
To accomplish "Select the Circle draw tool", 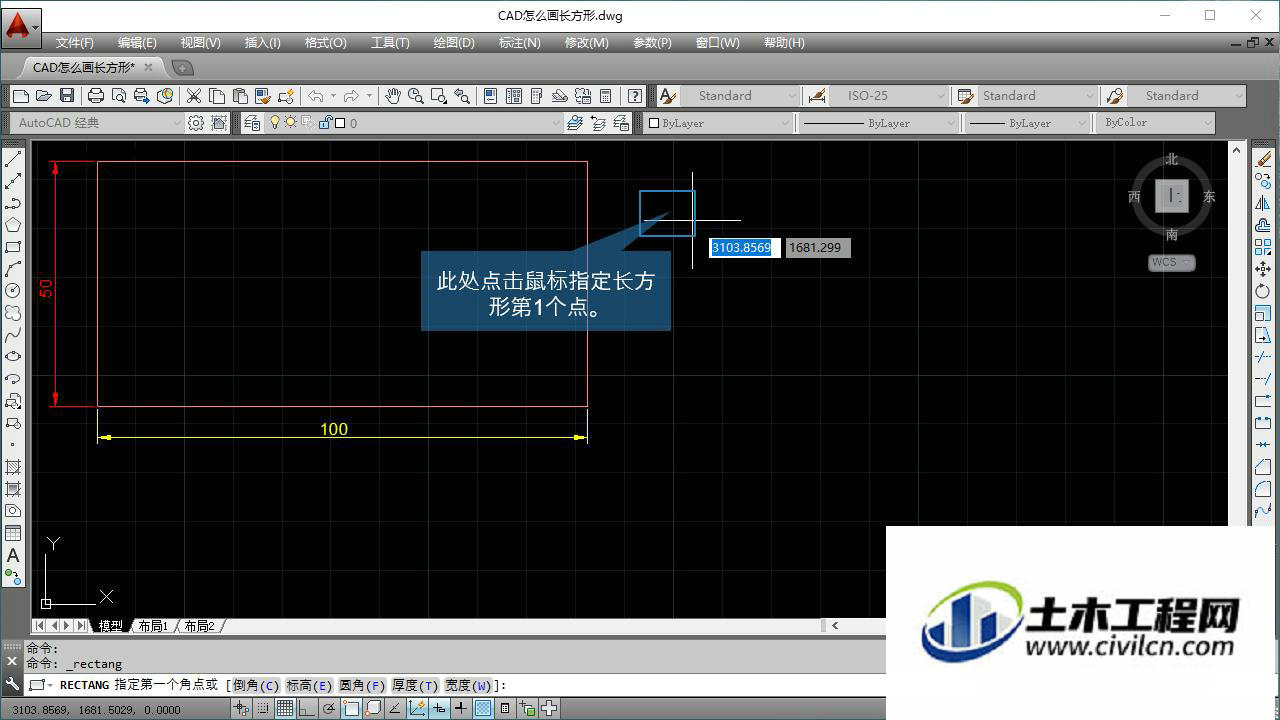I will [x=13, y=291].
